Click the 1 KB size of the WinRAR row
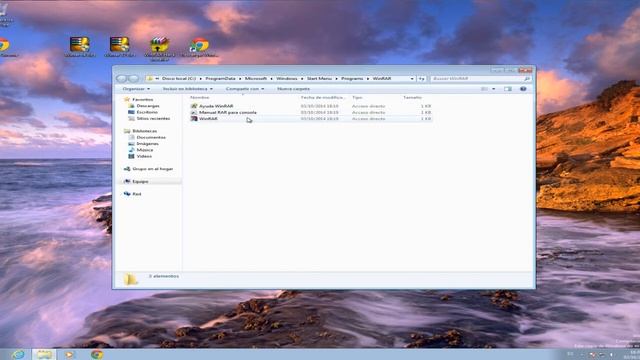This screenshot has width=640, height=360. tap(426, 119)
